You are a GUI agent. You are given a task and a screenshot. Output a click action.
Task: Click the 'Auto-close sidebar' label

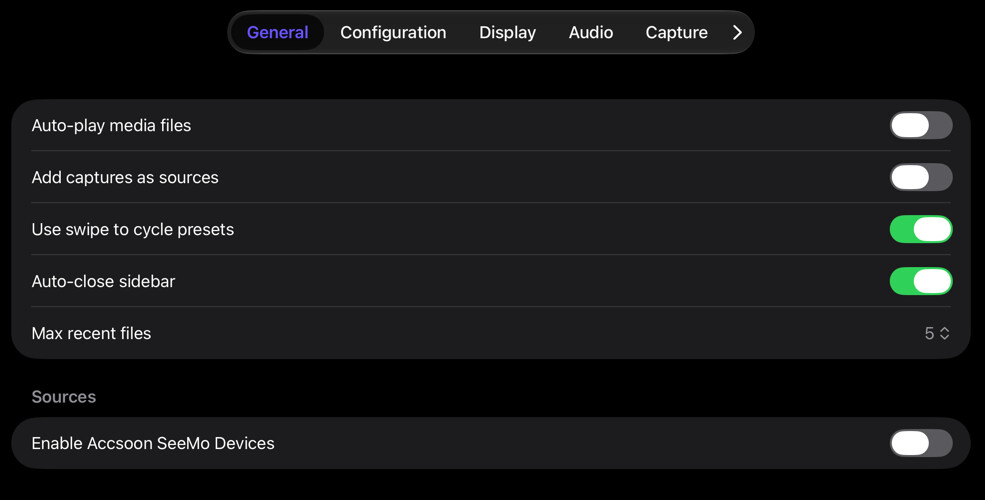[103, 281]
